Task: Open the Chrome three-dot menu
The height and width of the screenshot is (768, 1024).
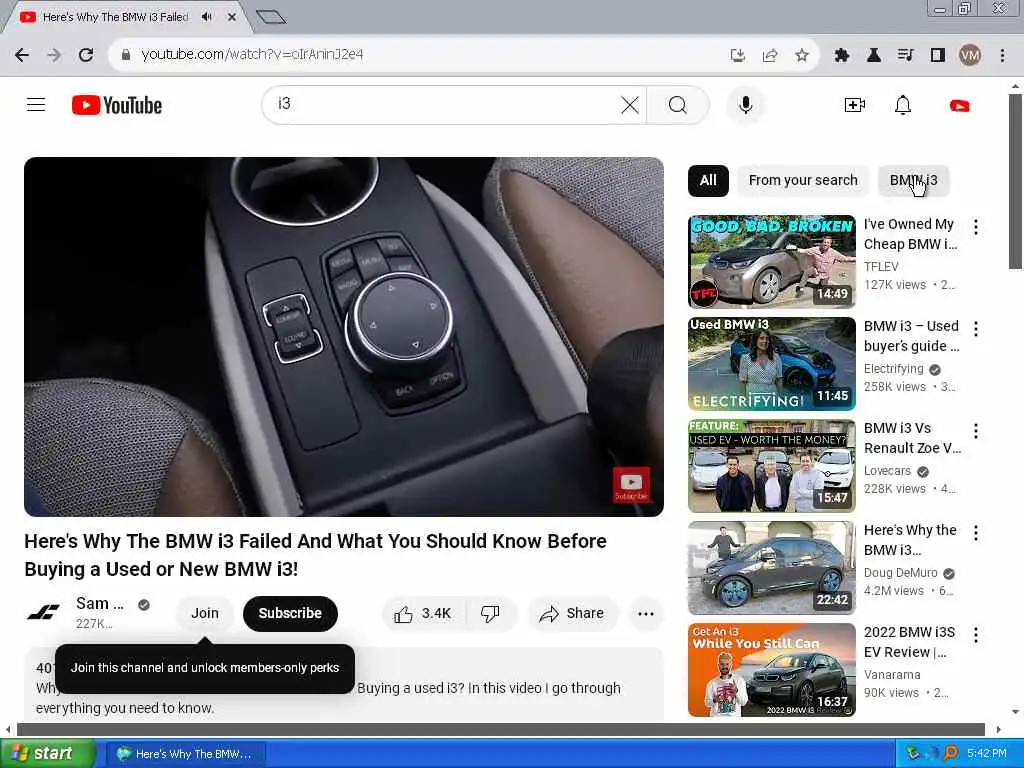Action: tap(1002, 56)
